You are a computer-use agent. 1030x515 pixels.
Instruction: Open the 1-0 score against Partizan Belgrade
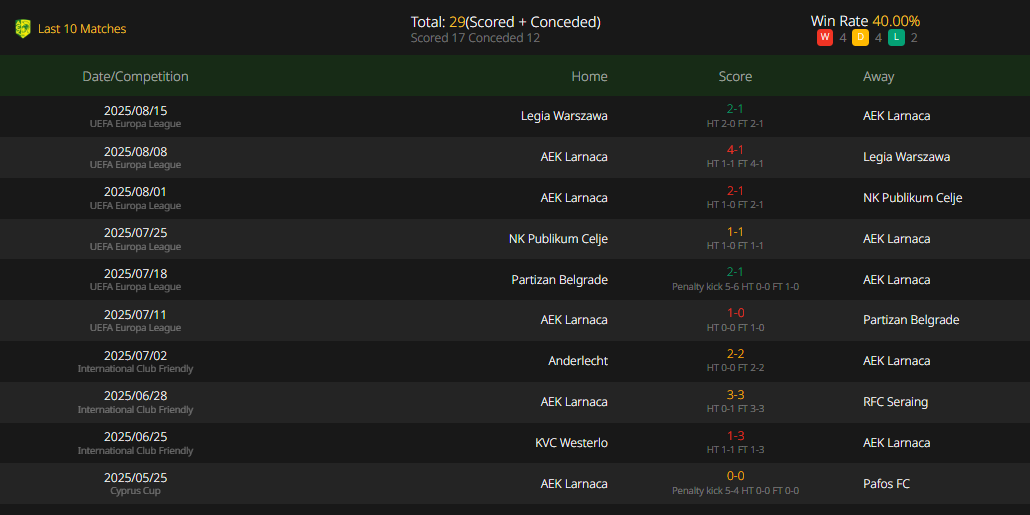(x=735, y=313)
